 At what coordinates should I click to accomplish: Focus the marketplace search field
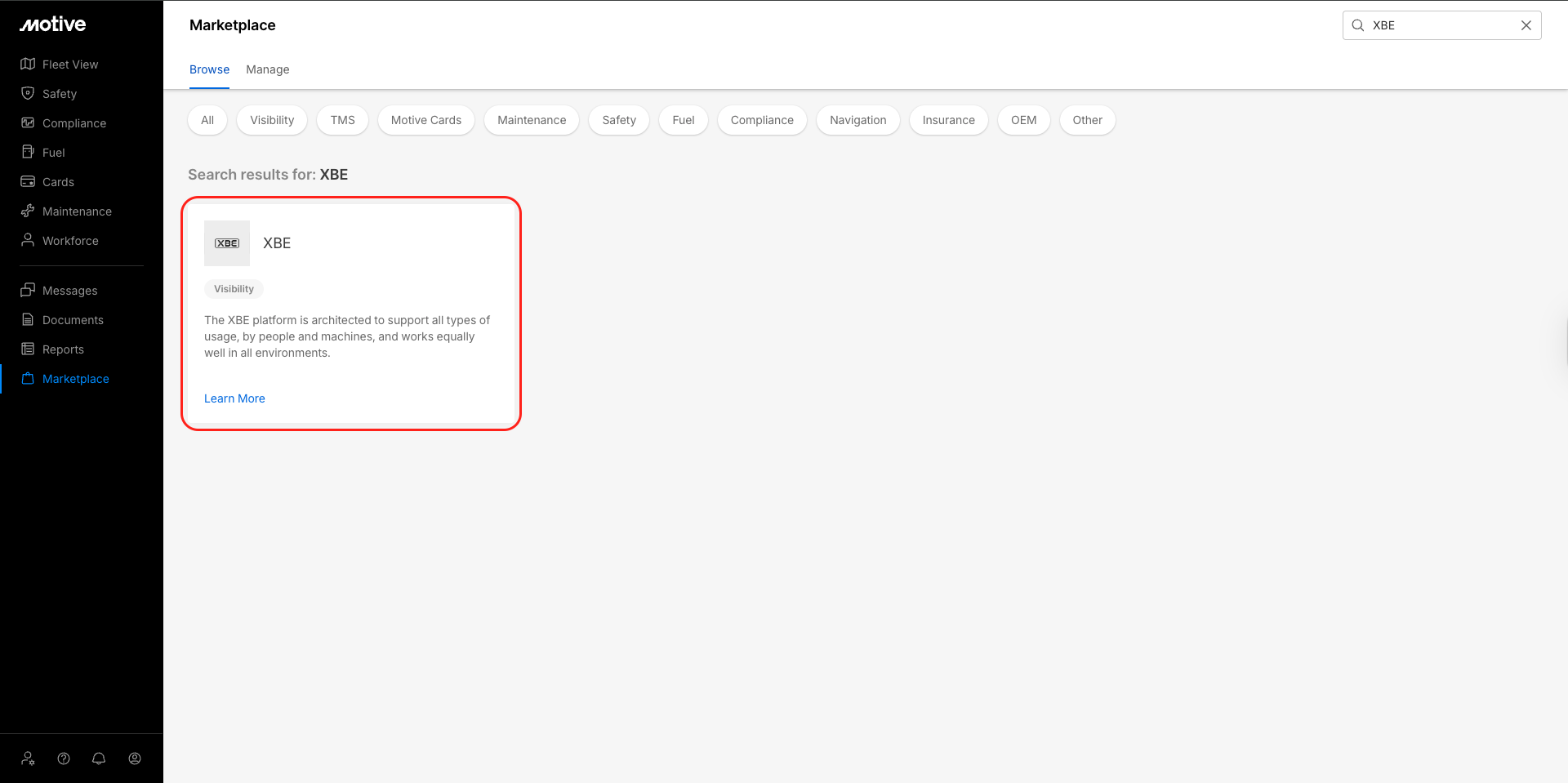tap(1442, 25)
